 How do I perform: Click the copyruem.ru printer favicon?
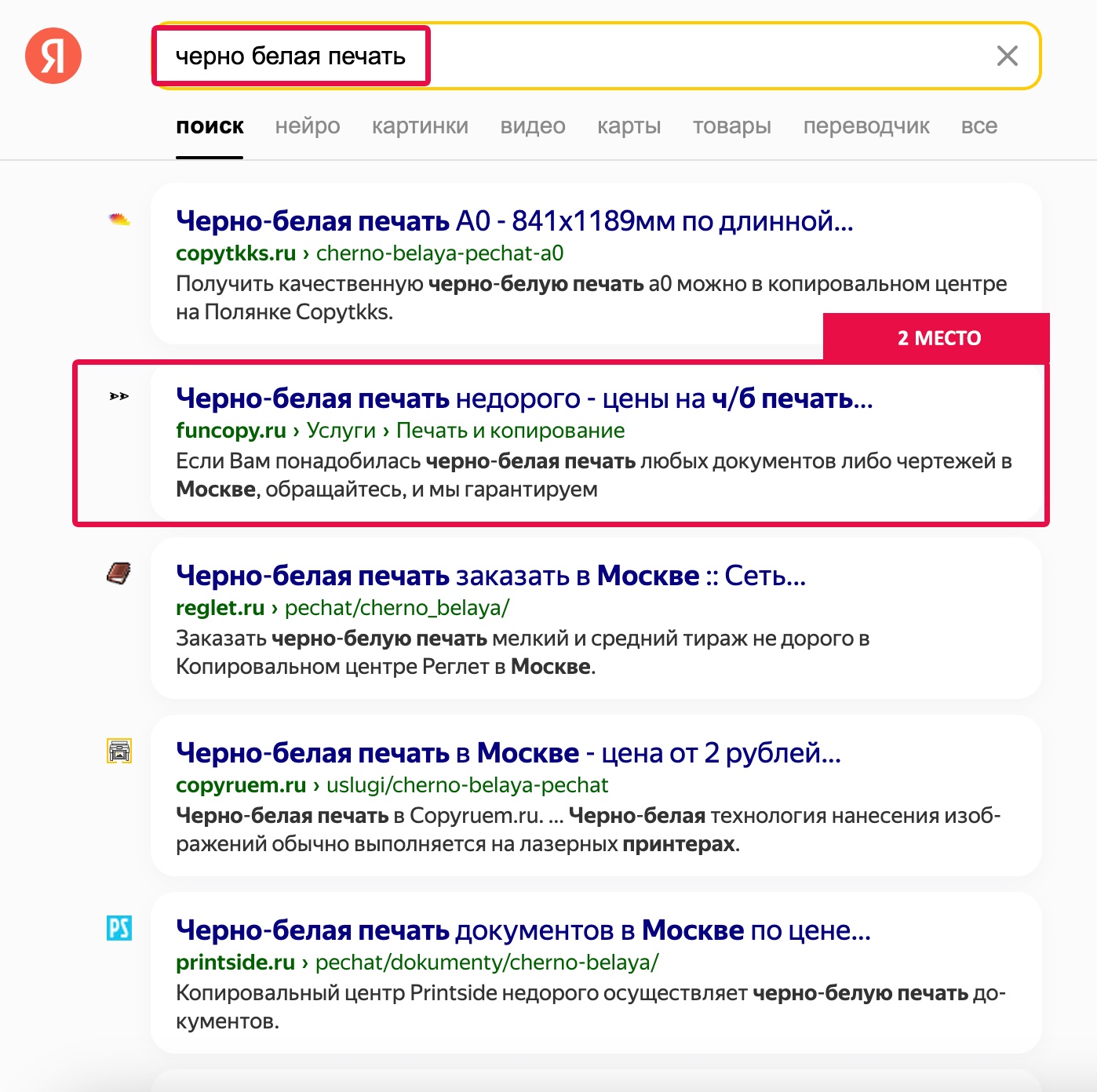(x=119, y=752)
